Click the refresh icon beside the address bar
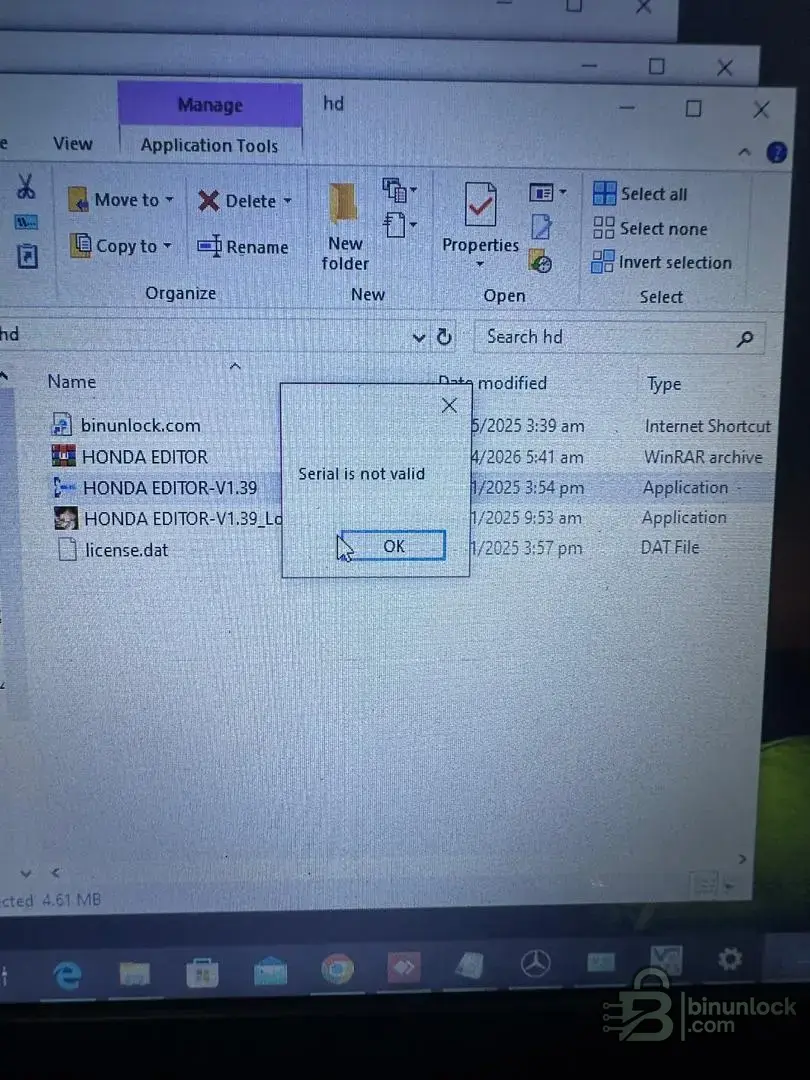The height and width of the screenshot is (1080, 810). [445, 338]
